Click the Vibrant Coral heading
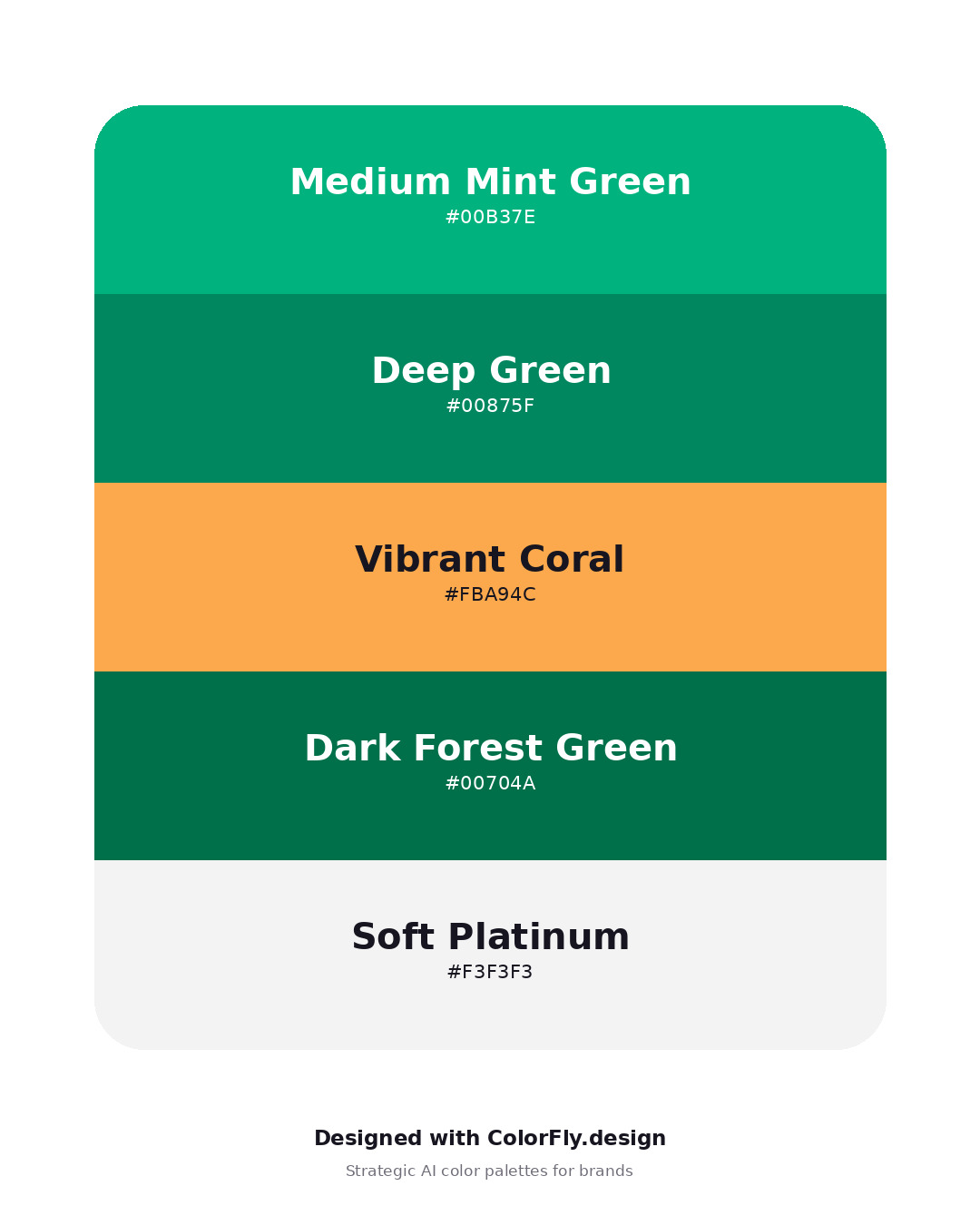980x1225 pixels. click(x=490, y=559)
